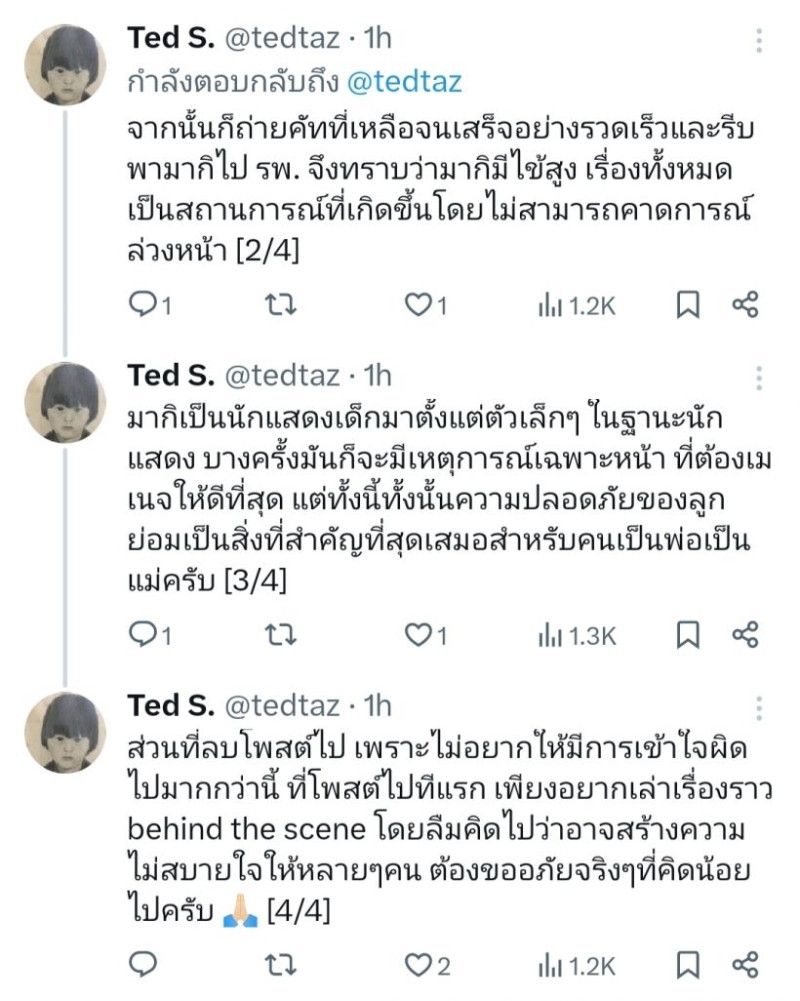Screen dimensions: 800x1001
Task: Open more options for [2/4] tweet
Action: 760,42
